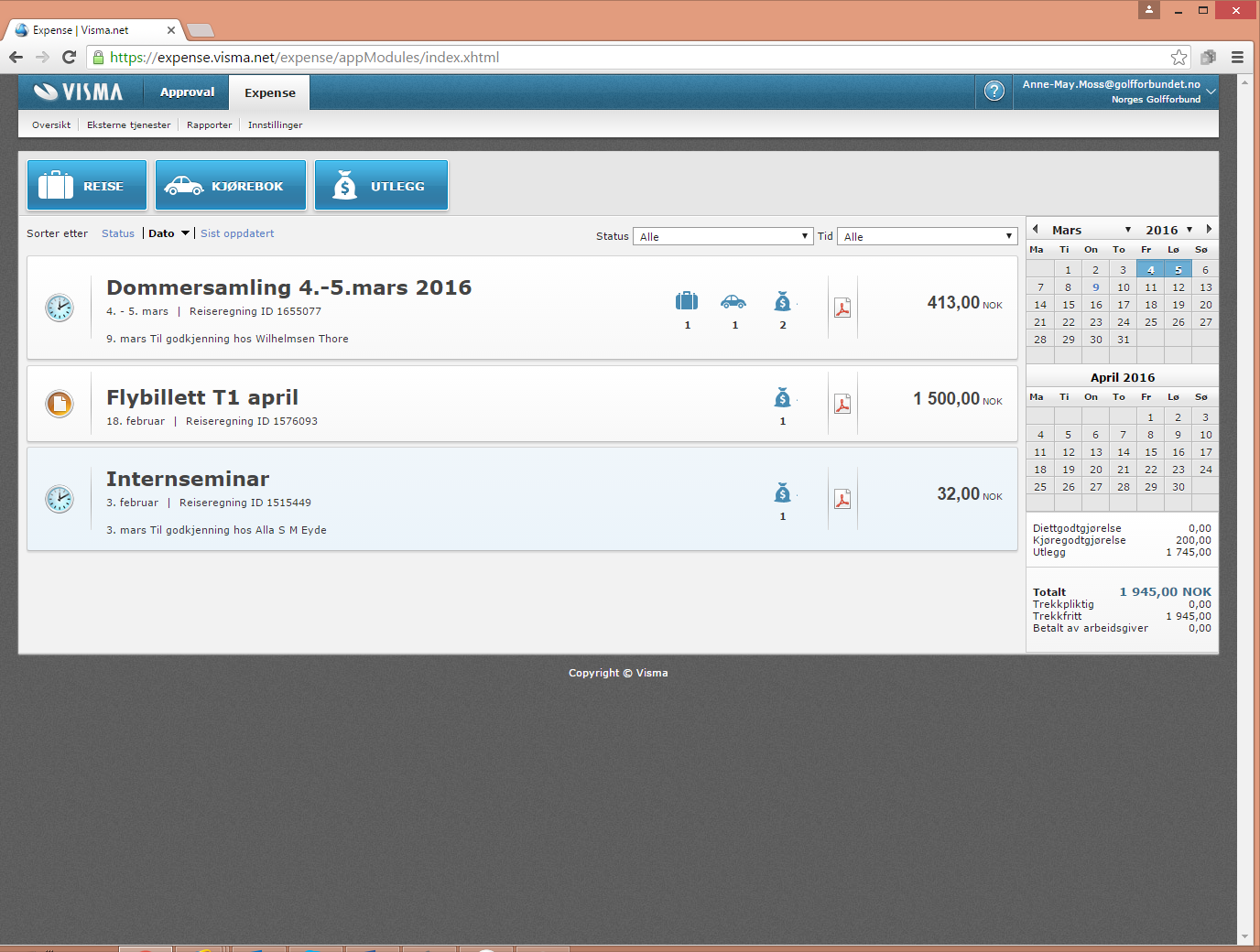Open the Rapporter menu
The image size is (1260, 952).
(210, 124)
